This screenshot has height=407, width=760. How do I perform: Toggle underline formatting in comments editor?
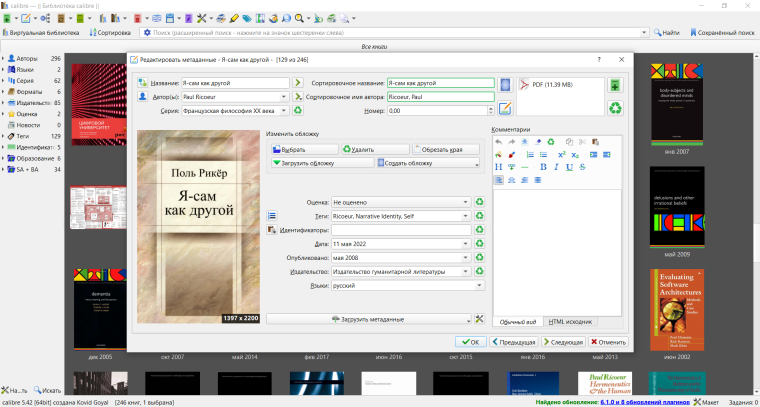tap(569, 167)
